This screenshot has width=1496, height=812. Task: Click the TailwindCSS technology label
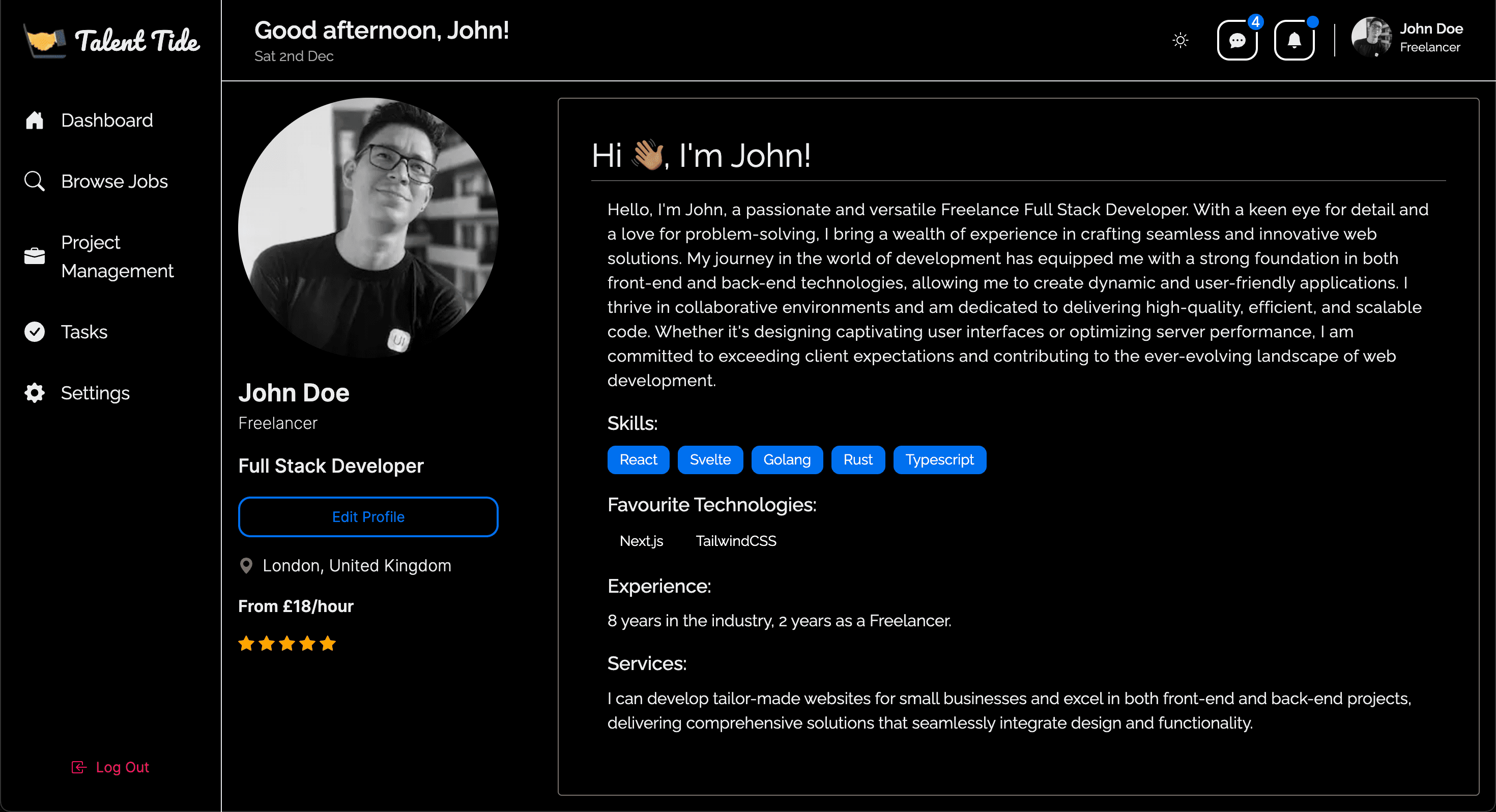click(736, 541)
